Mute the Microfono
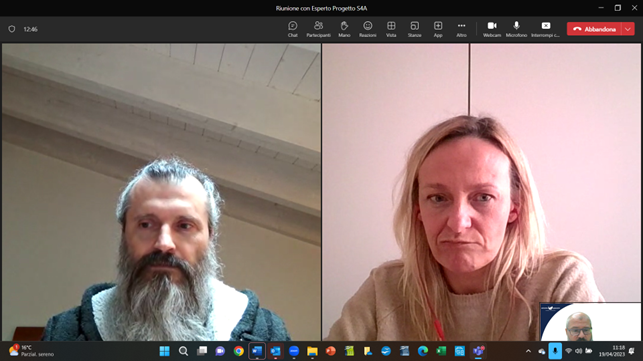This screenshot has width=643, height=361. (x=516, y=29)
